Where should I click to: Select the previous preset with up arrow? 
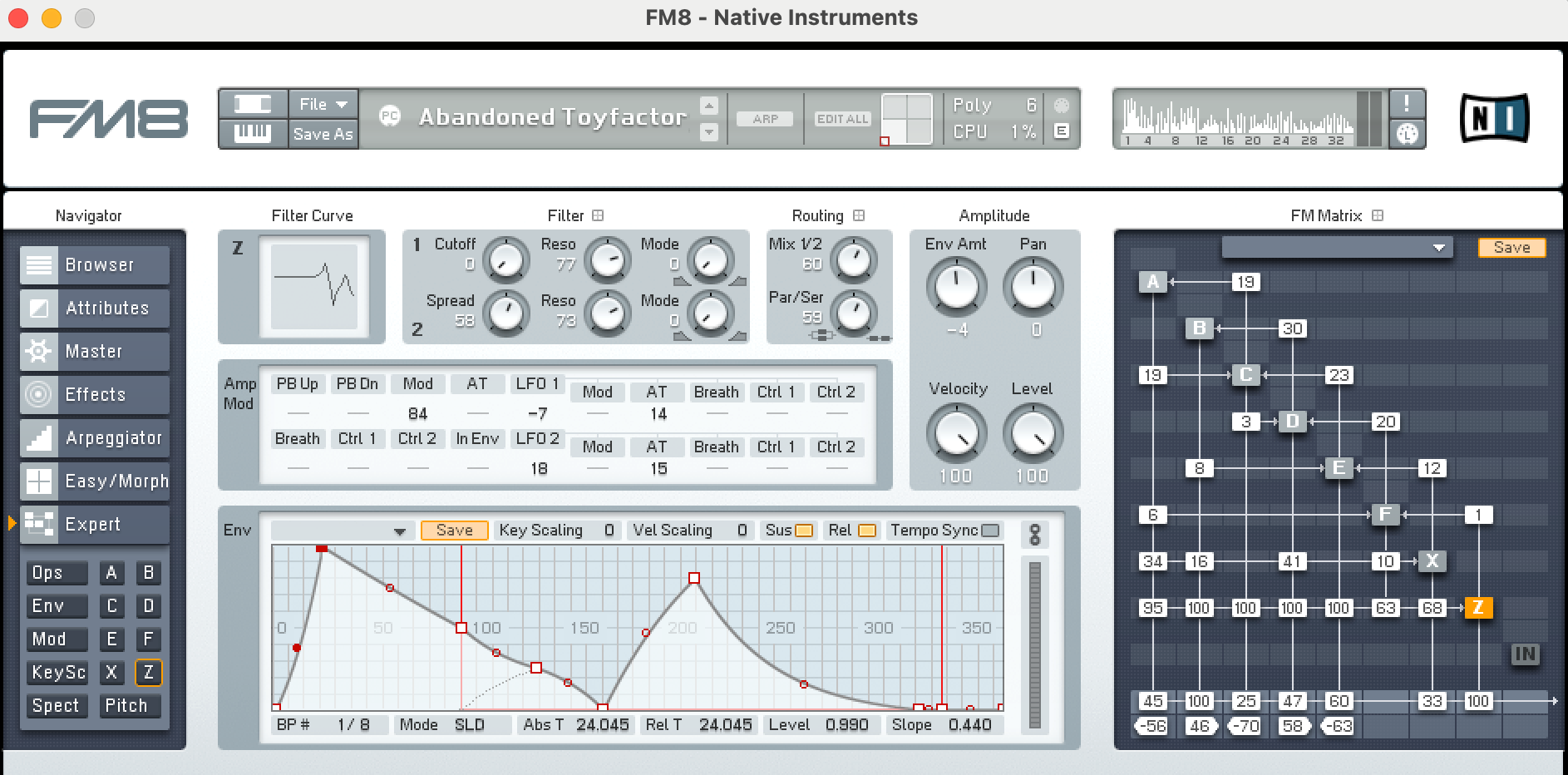[x=709, y=106]
